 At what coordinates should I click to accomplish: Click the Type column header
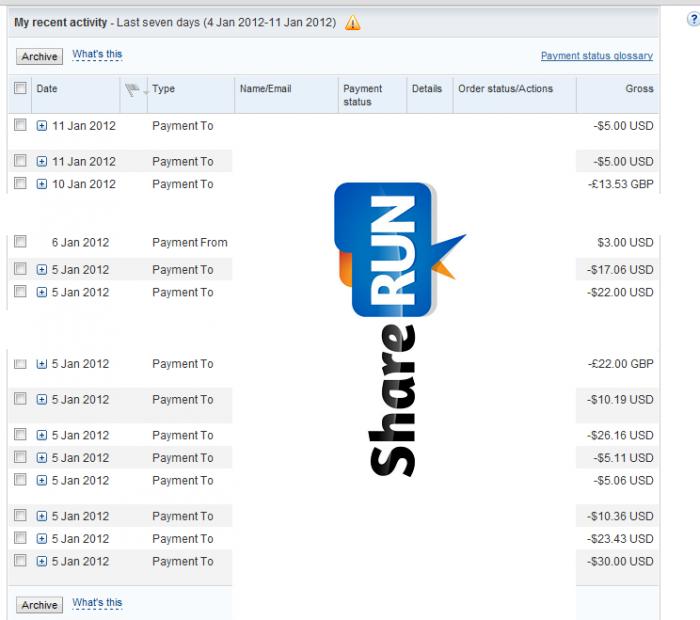click(163, 88)
